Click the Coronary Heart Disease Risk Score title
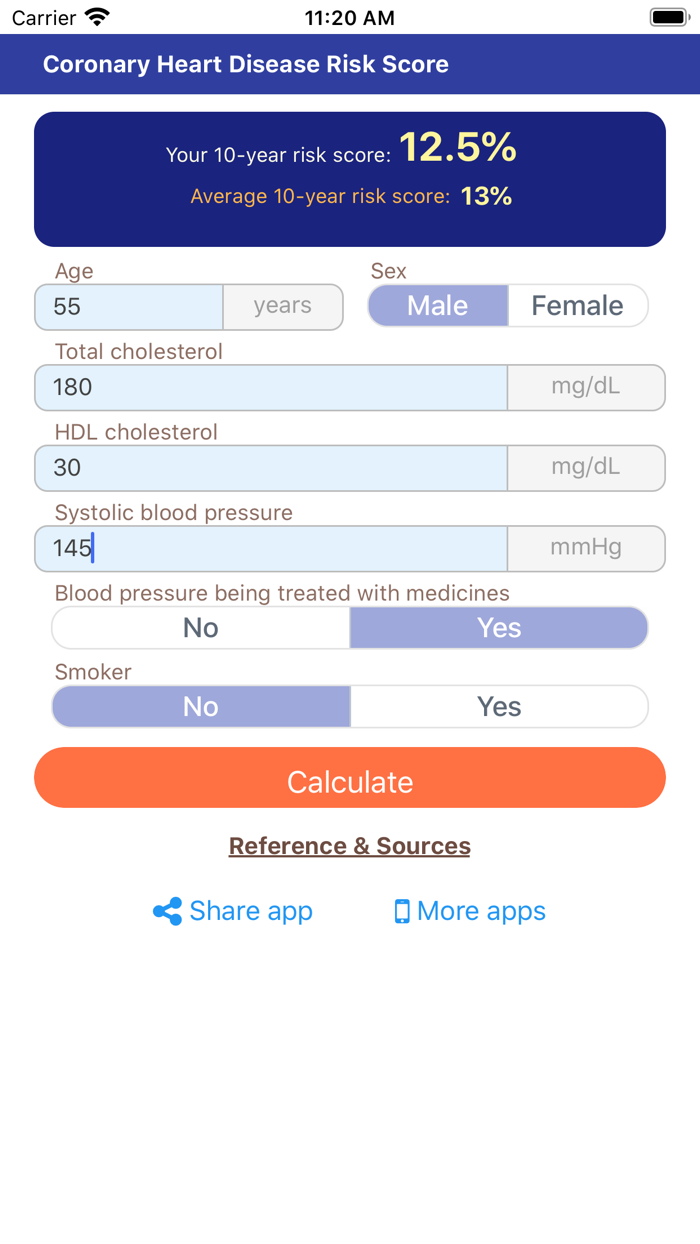Screen dimensions: 700x1244 [x=246, y=64]
